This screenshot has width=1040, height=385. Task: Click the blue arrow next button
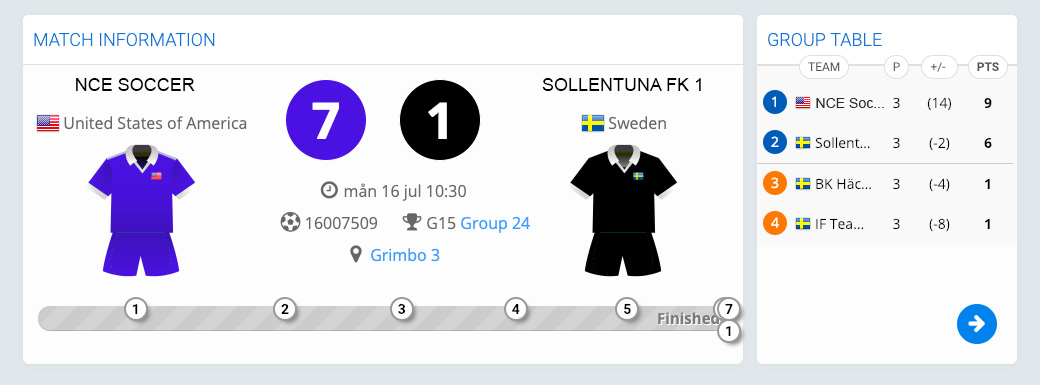(x=976, y=324)
